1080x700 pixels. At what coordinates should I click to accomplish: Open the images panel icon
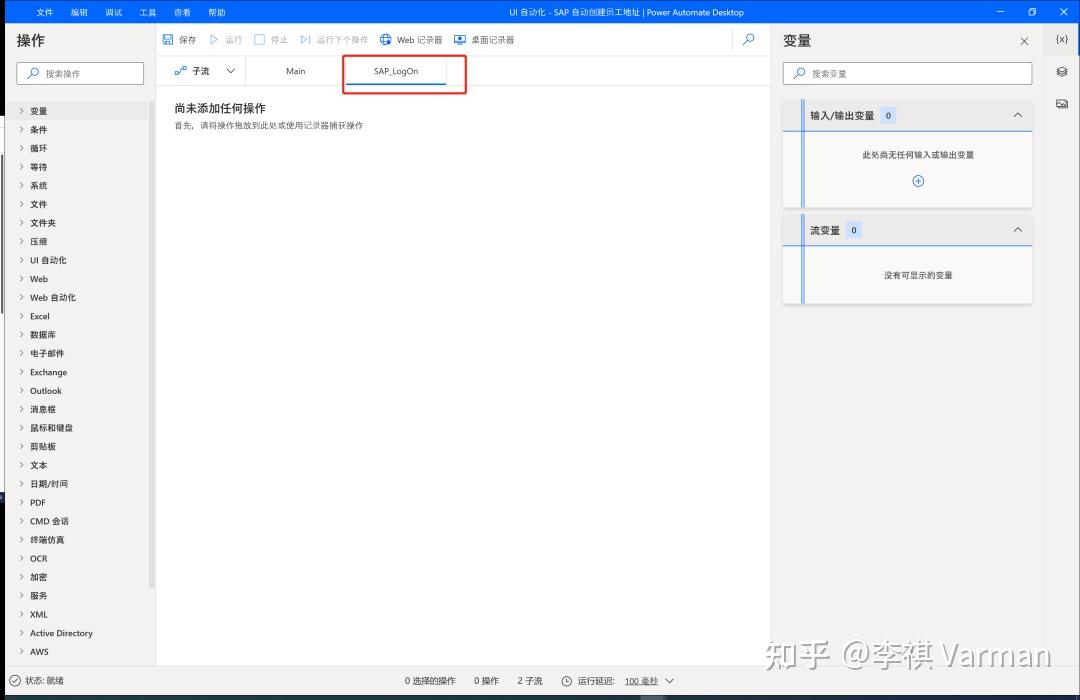point(1062,104)
